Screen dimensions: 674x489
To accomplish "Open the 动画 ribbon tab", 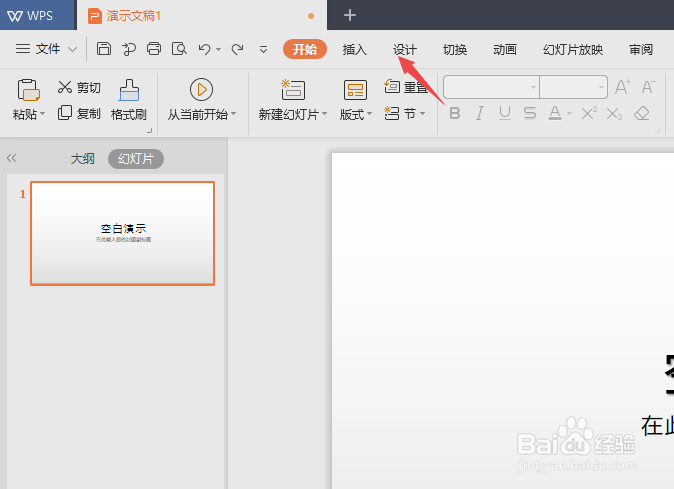I will coord(505,49).
